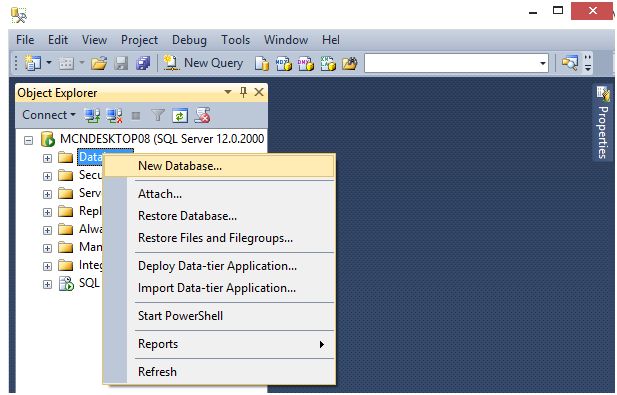This screenshot has height=395, width=617.
Task: Click the Analysis Services DMX Query icon
Action: [306, 63]
